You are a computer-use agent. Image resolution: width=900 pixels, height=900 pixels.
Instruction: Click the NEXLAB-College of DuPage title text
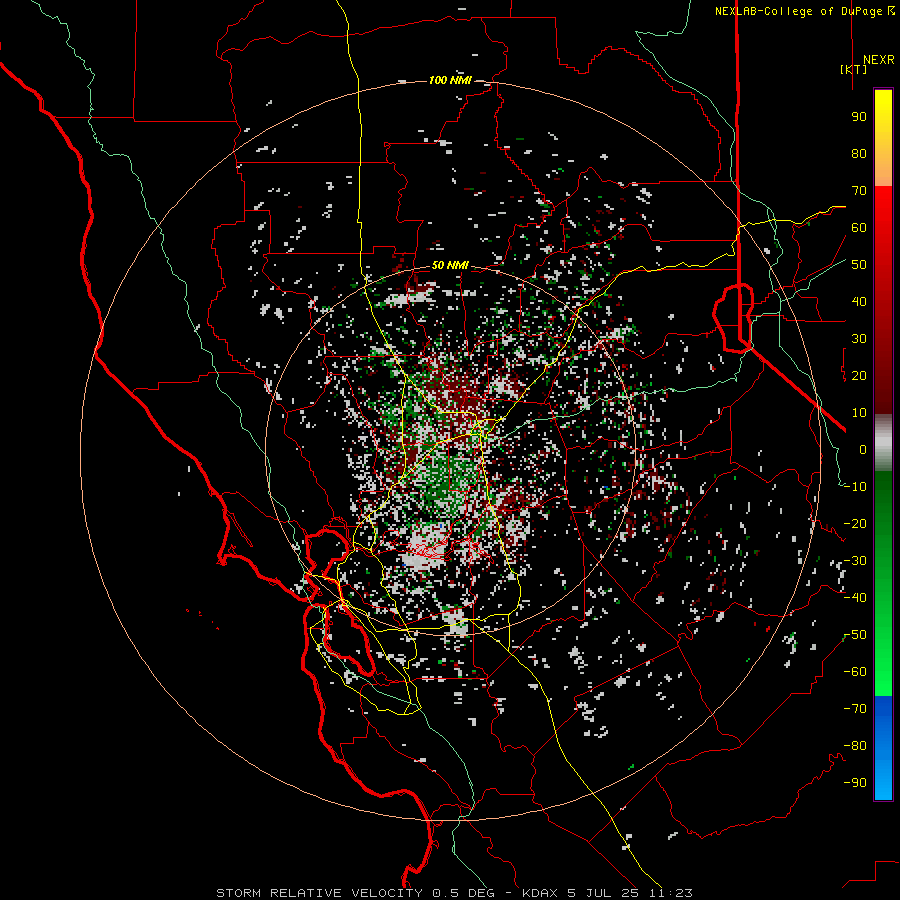tap(798, 11)
